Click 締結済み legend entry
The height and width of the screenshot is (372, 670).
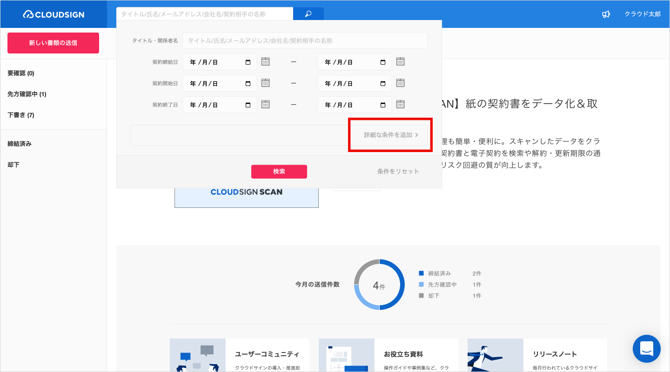click(450, 273)
